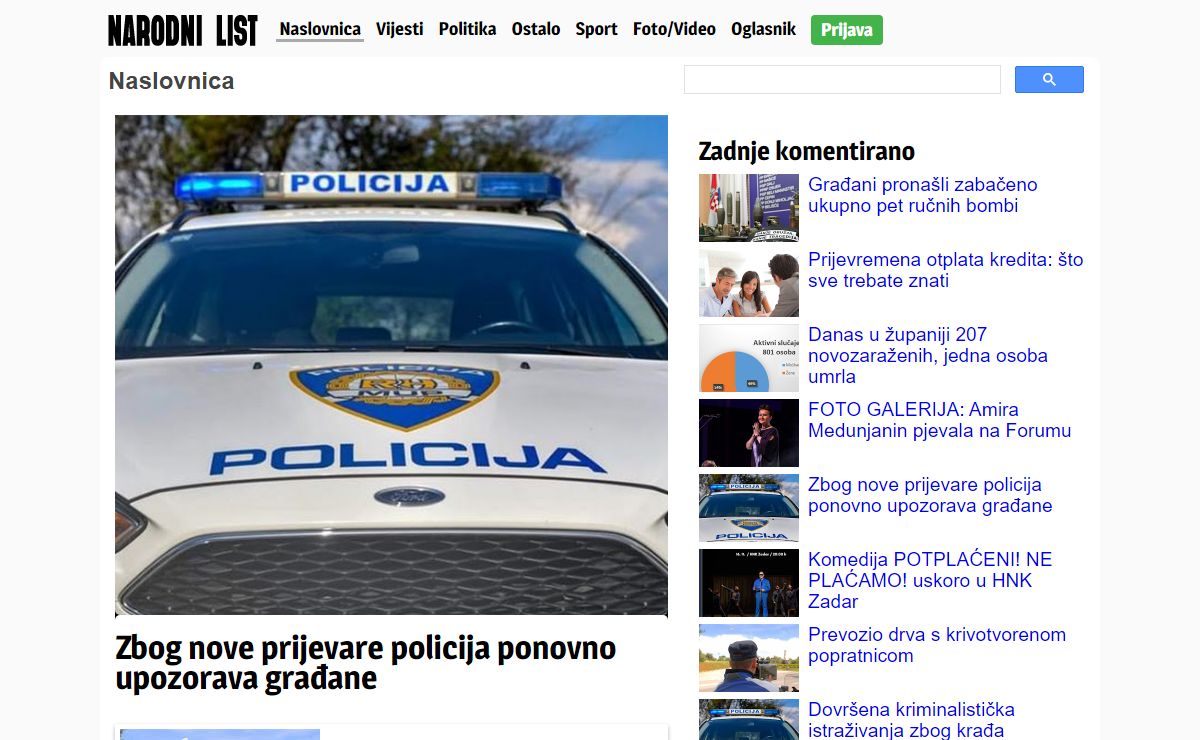Focus the search input field

point(842,80)
